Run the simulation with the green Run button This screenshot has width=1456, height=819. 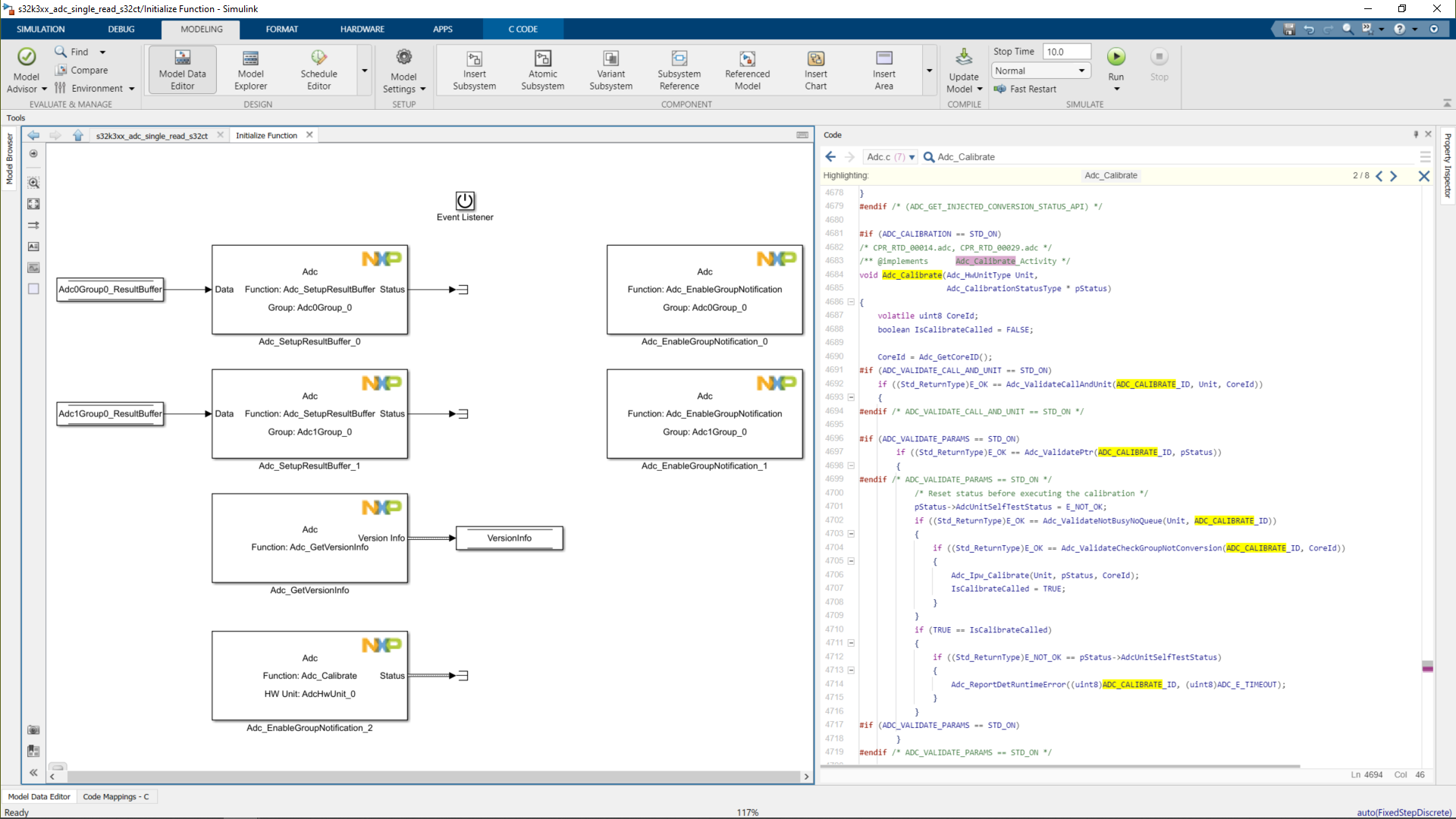[x=1116, y=57]
